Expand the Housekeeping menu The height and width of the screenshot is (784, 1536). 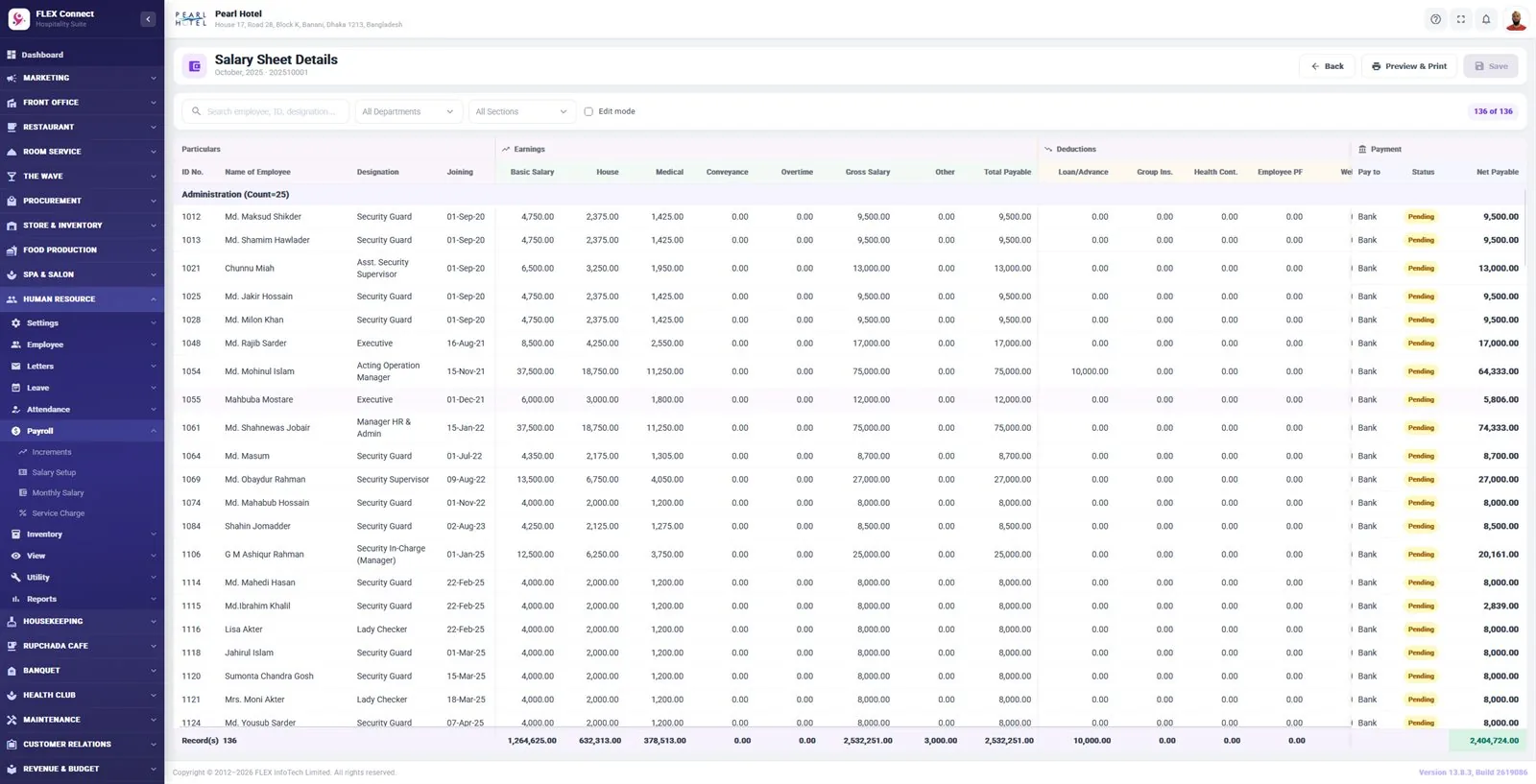(x=82, y=622)
